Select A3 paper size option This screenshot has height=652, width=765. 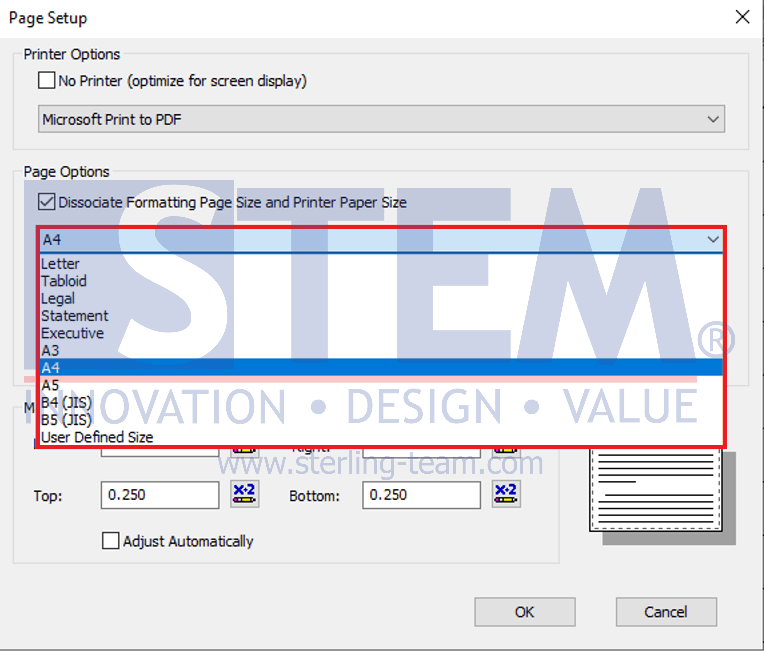[x=51, y=351]
